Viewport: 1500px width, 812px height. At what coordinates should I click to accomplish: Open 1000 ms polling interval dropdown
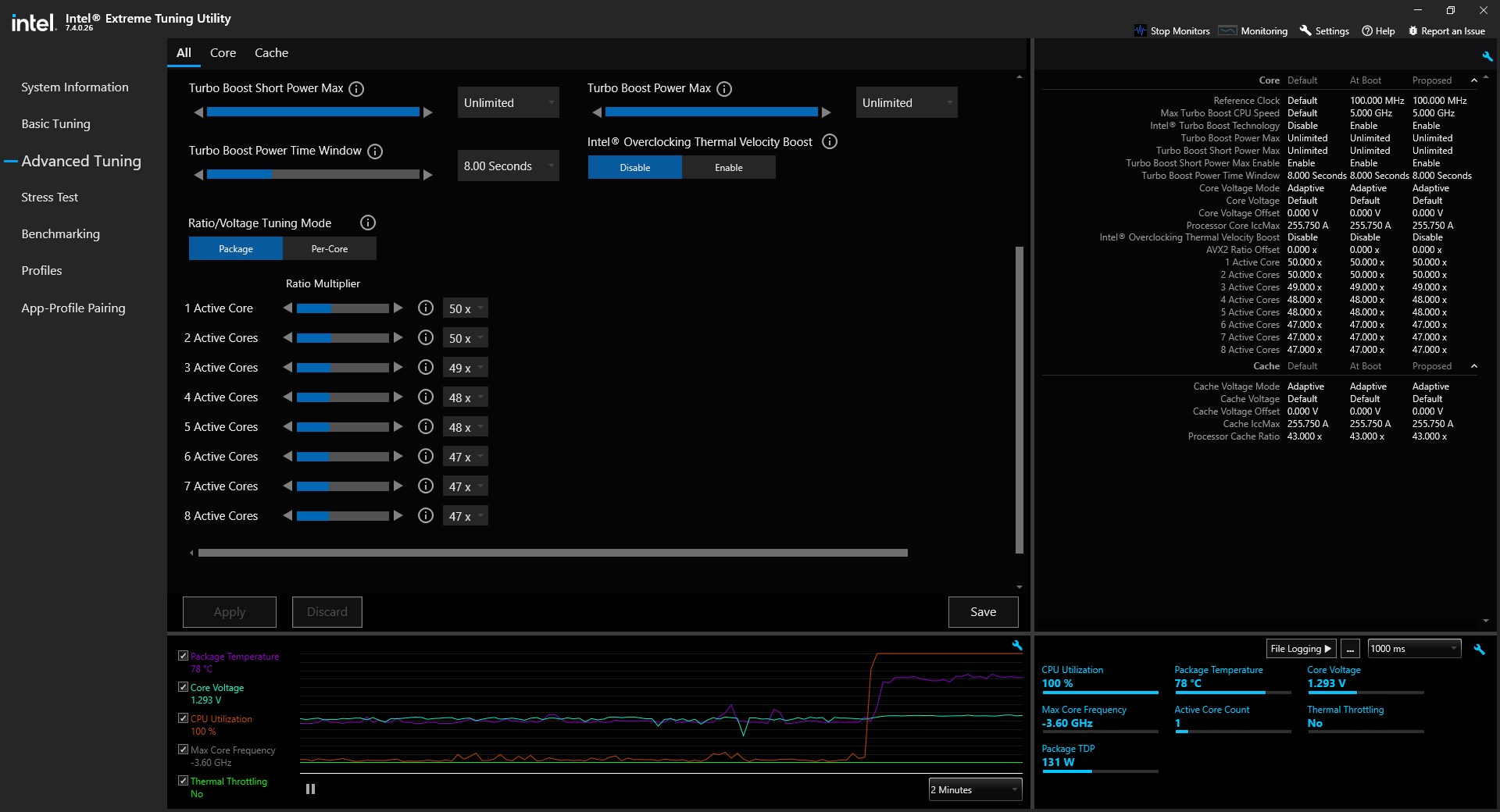tap(1415, 648)
